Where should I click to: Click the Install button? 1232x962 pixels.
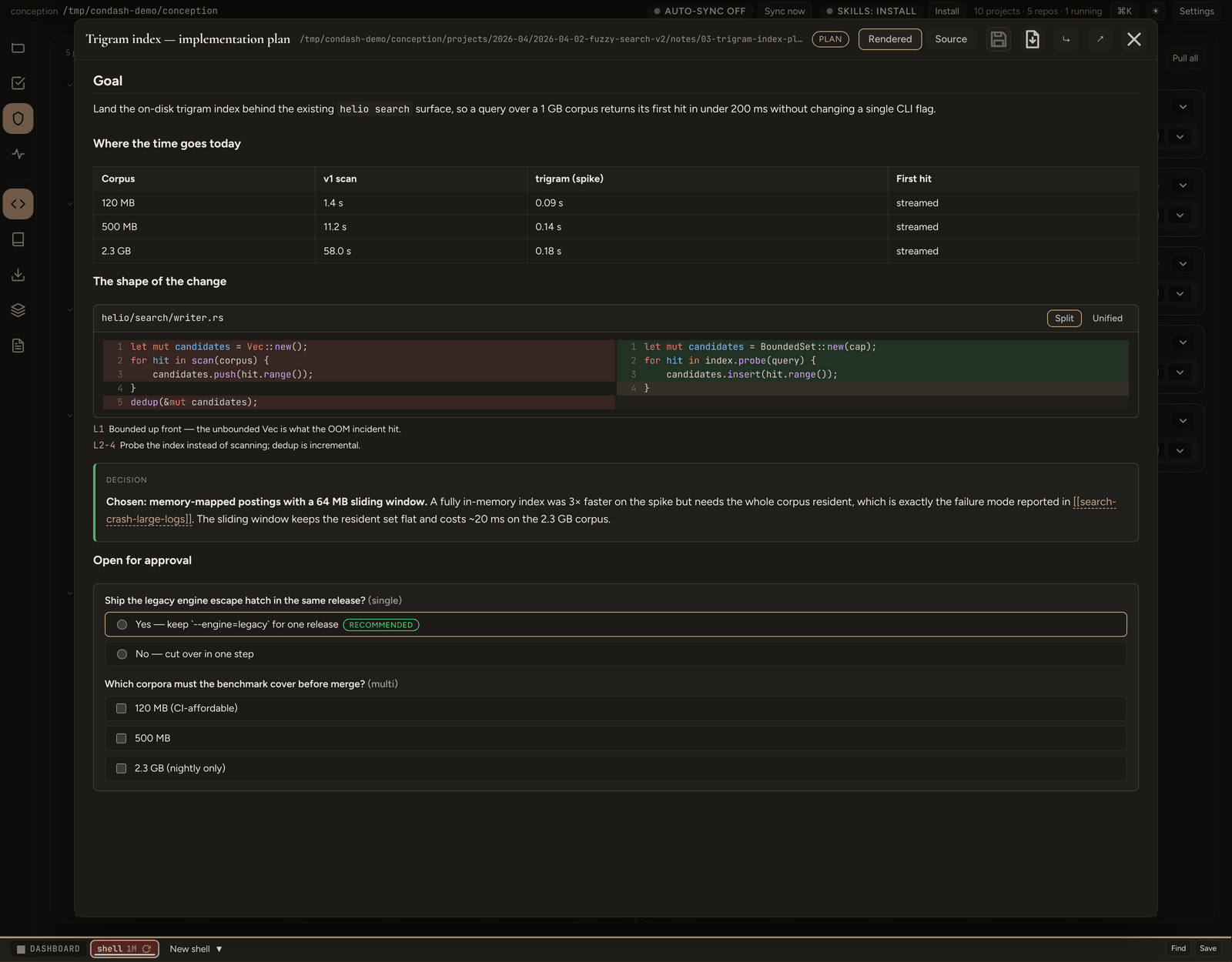click(x=947, y=11)
